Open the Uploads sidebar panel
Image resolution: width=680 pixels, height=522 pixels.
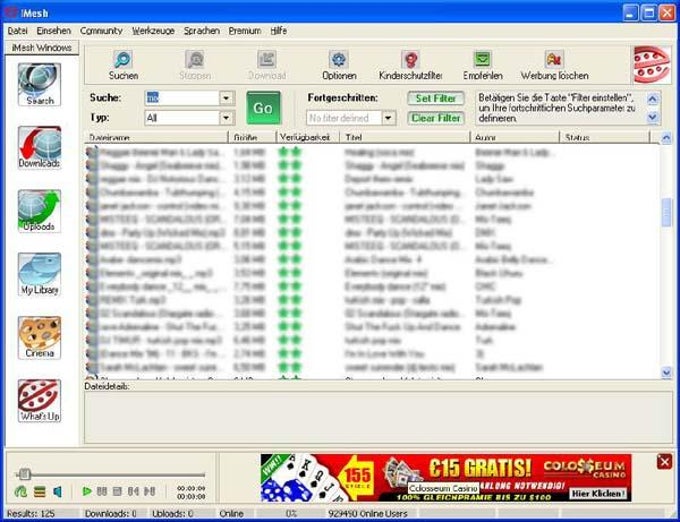(x=39, y=211)
